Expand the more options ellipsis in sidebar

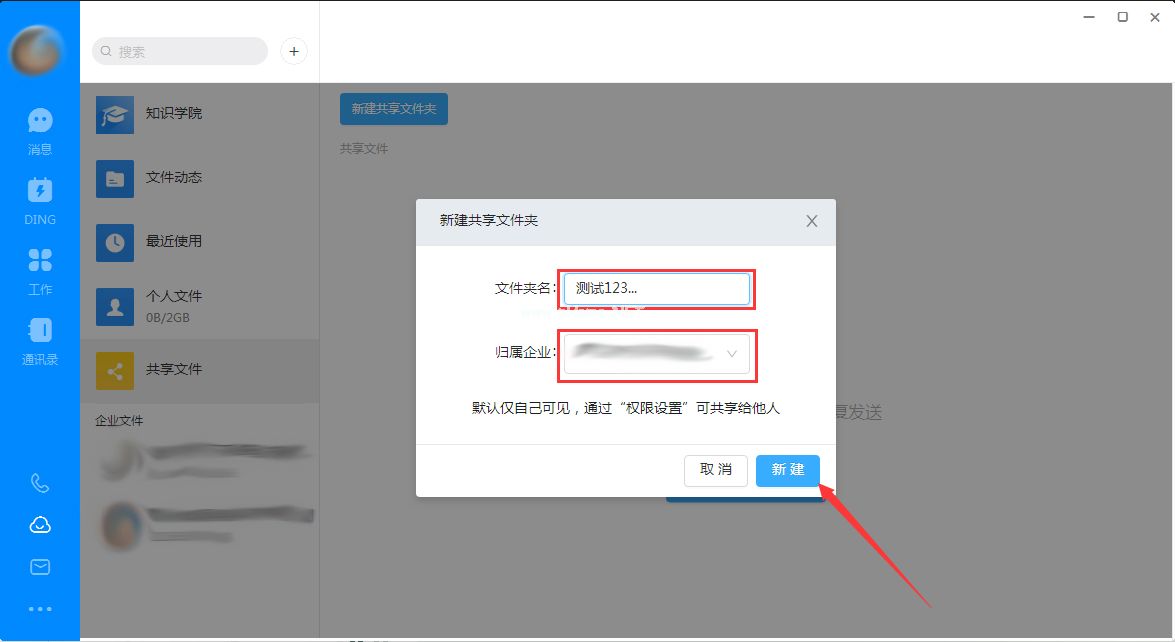[40, 607]
